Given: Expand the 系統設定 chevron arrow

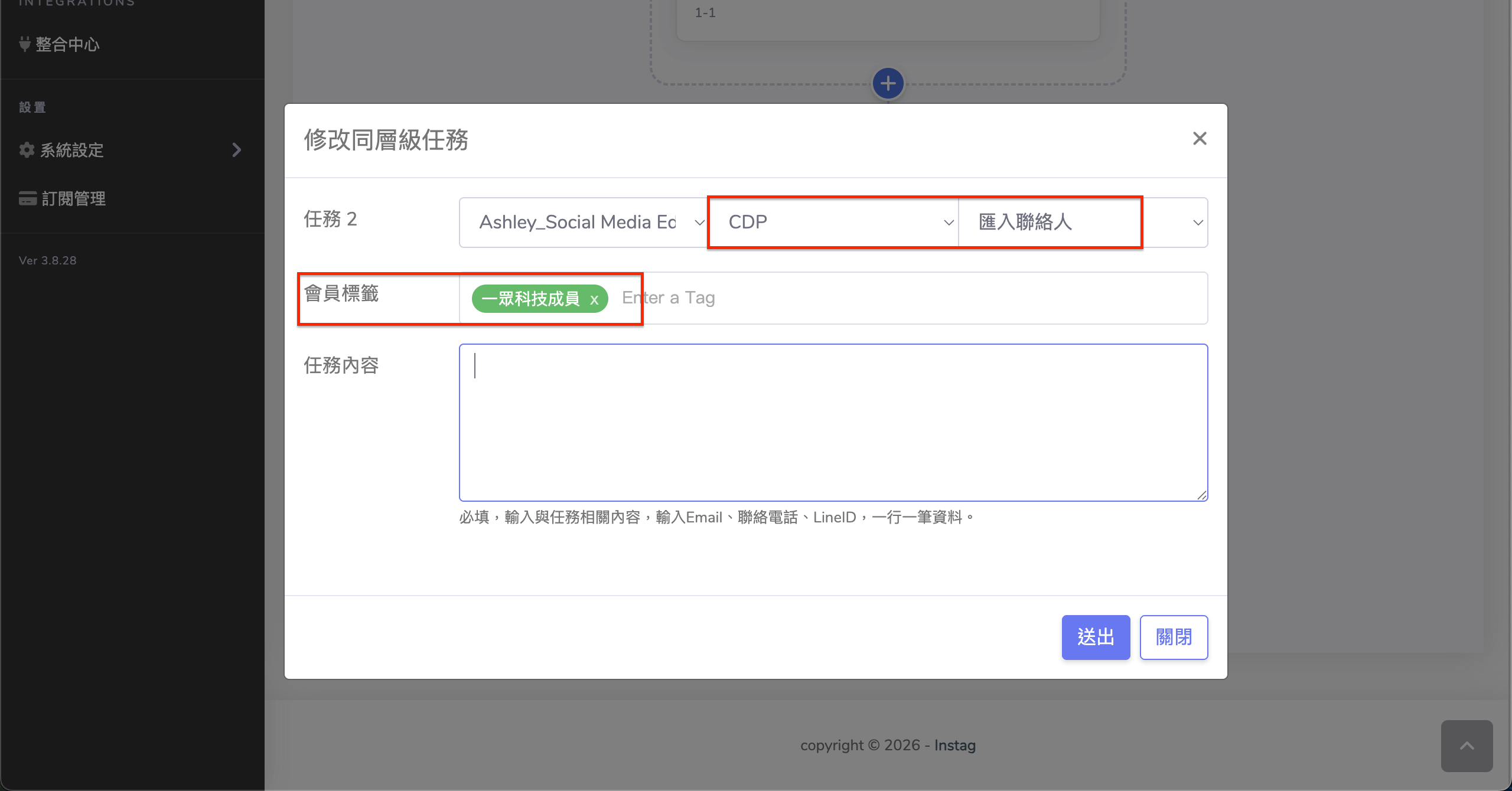Looking at the screenshot, I should pyautogui.click(x=237, y=150).
